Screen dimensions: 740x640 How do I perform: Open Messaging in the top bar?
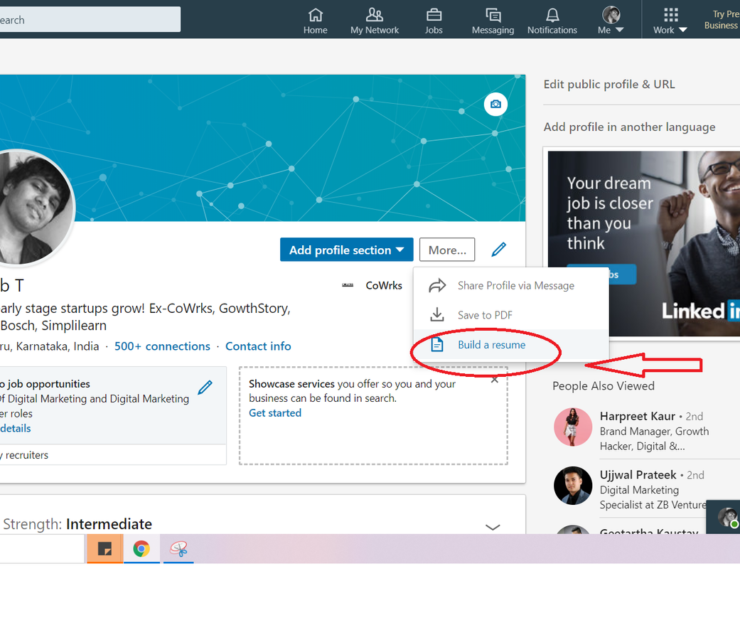coord(493,21)
